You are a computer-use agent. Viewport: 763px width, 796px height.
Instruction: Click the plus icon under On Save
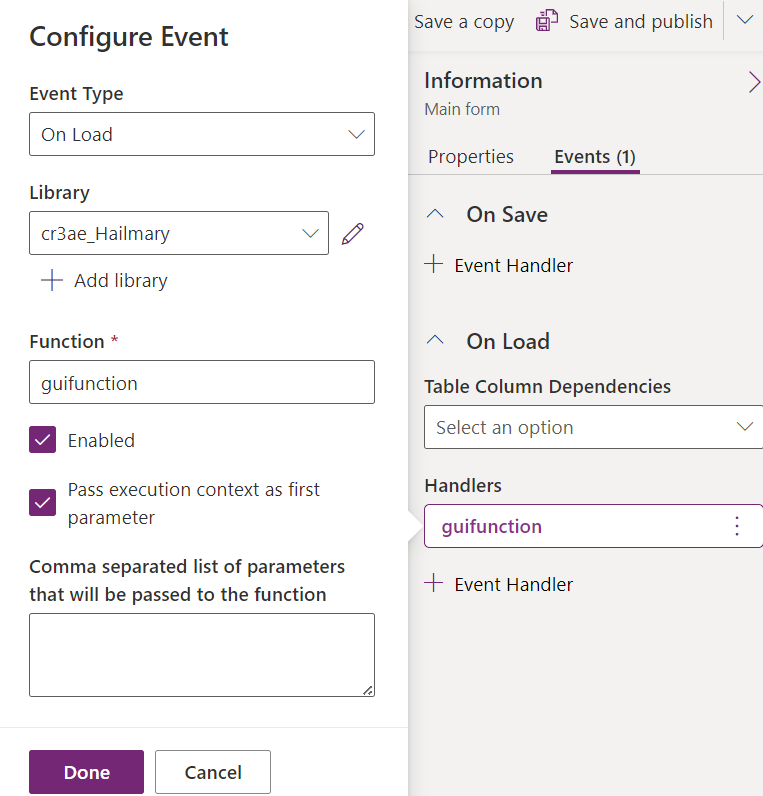(434, 265)
